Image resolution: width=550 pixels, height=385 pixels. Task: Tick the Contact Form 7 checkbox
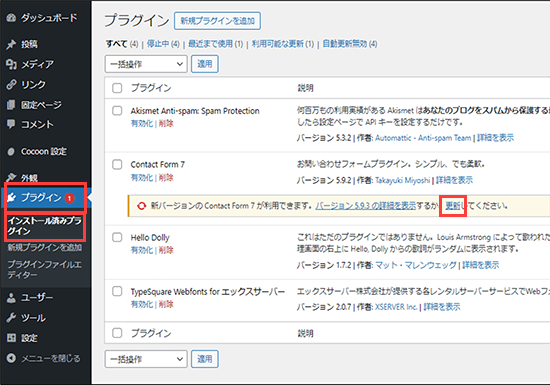tap(117, 164)
